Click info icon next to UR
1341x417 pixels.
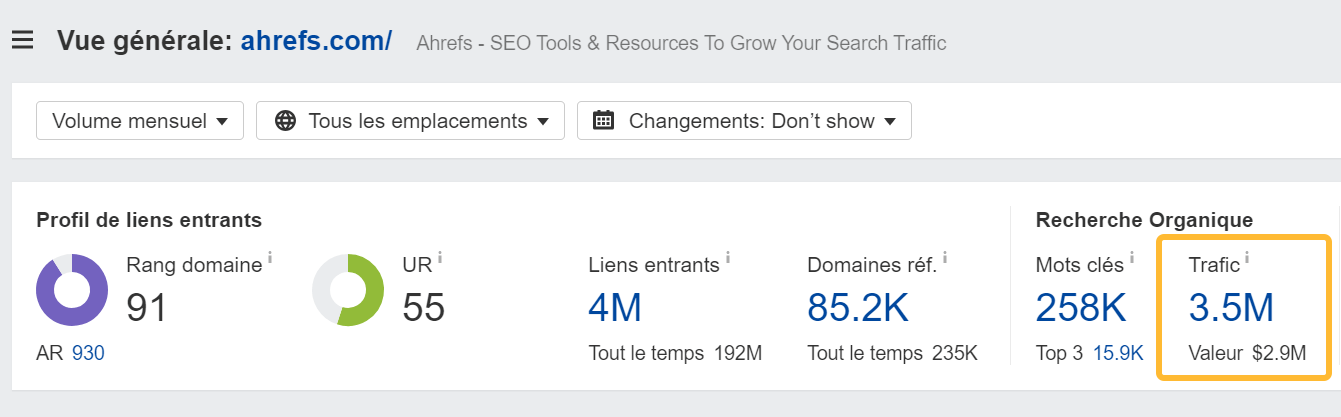click(440, 258)
